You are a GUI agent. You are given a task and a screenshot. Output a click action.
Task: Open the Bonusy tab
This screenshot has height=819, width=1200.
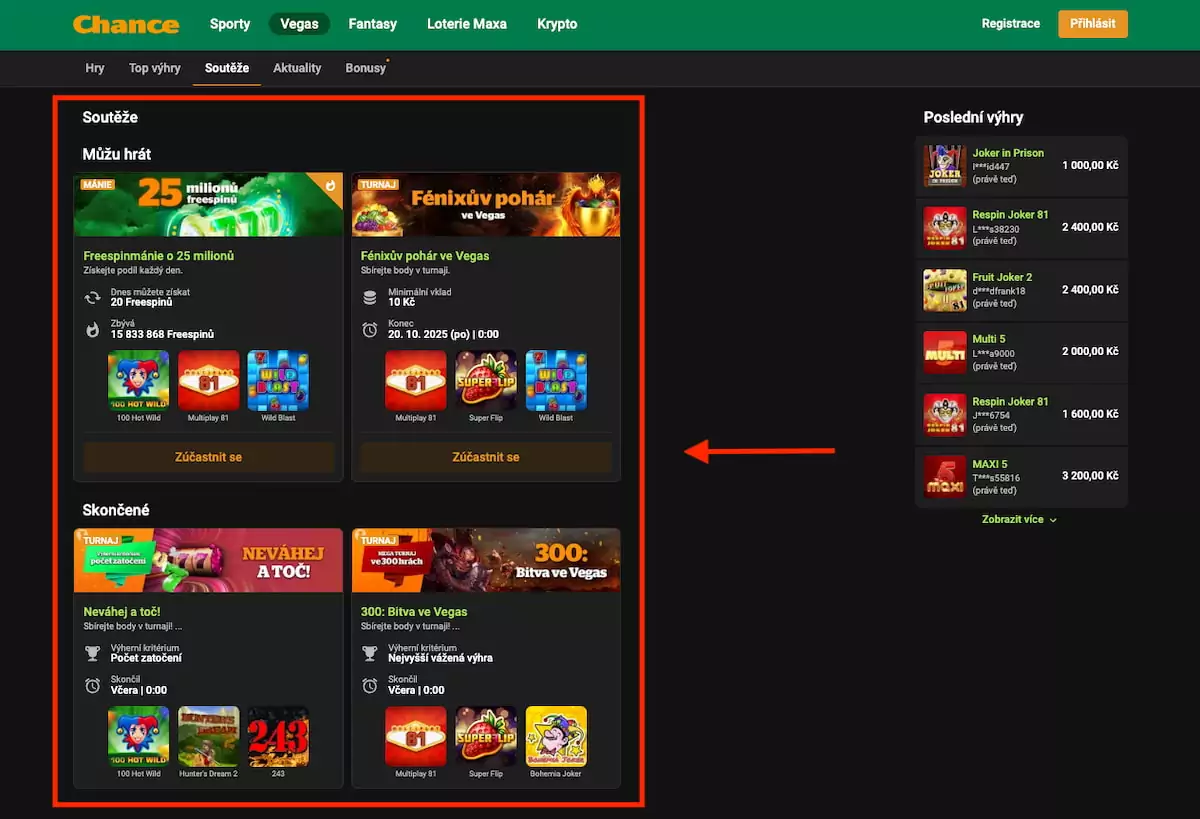click(x=365, y=68)
